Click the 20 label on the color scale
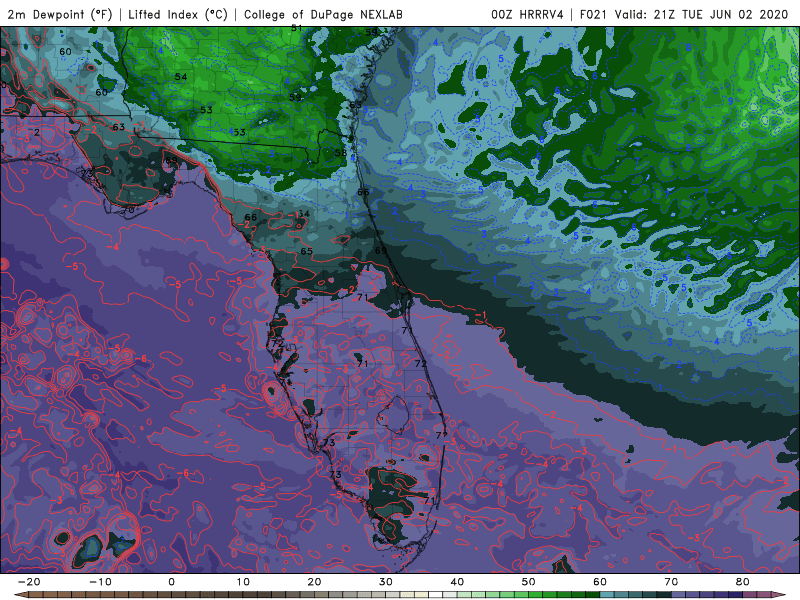Viewport: 800px width, 600px height. pyautogui.click(x=314, y=582)
